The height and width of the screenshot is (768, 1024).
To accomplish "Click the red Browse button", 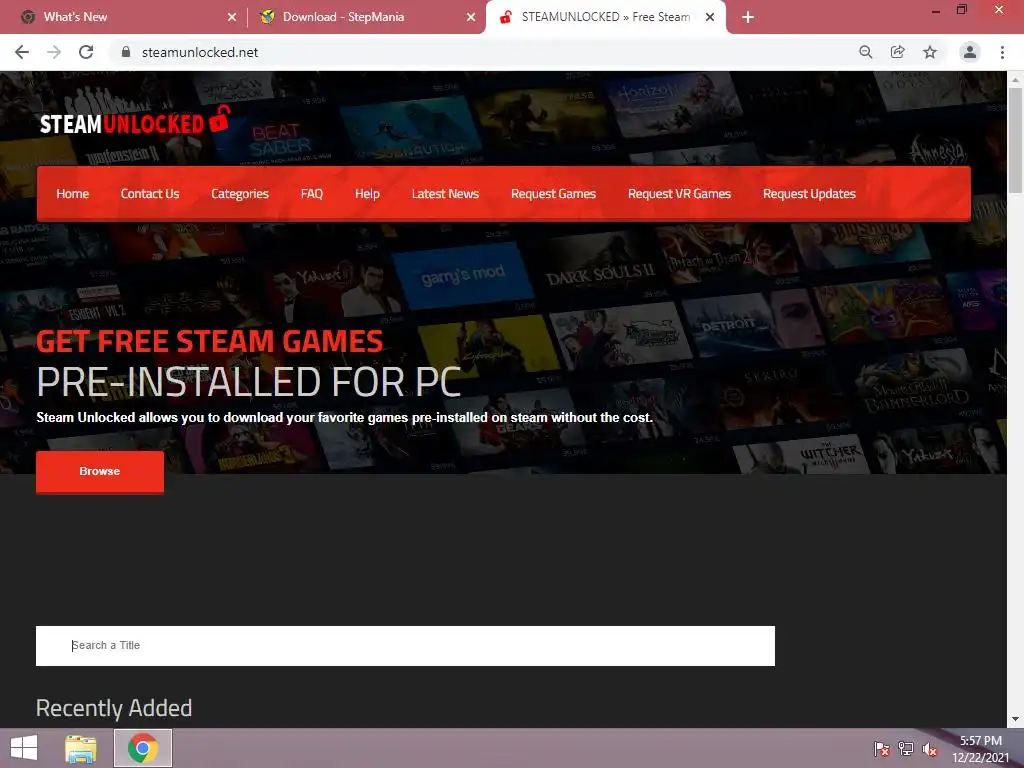I will click(x=100, y=472).
